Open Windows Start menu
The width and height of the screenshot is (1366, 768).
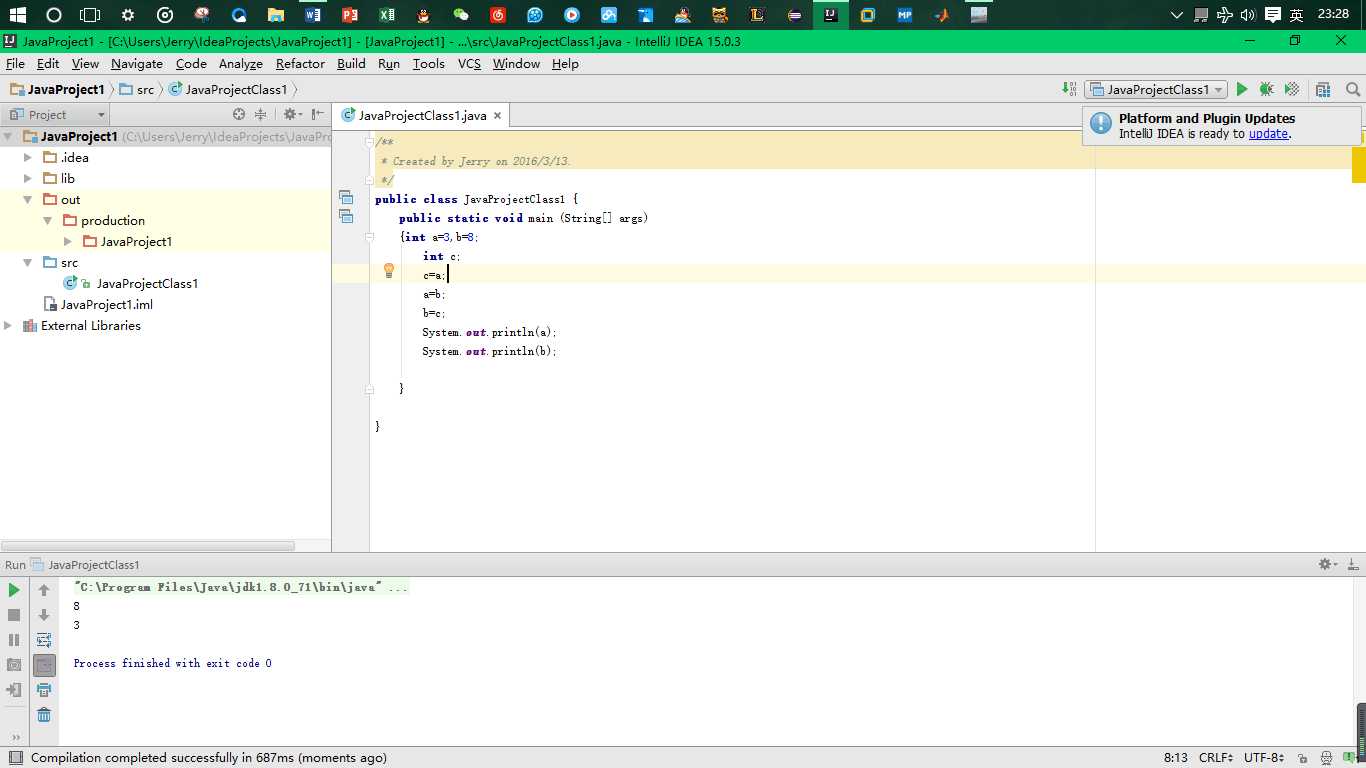tap(17, 15)
